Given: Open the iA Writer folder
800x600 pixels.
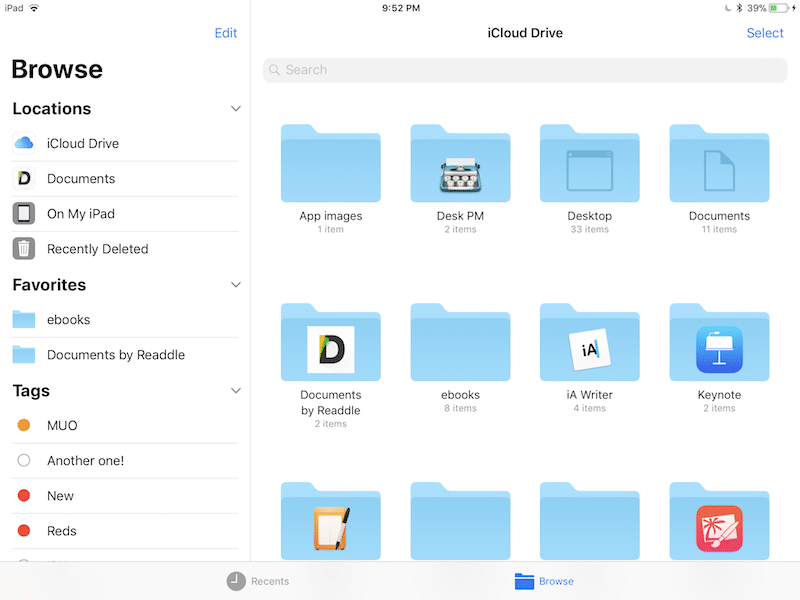Looking at the screenshot, I should pyautogui.click(x=589, y=344).
